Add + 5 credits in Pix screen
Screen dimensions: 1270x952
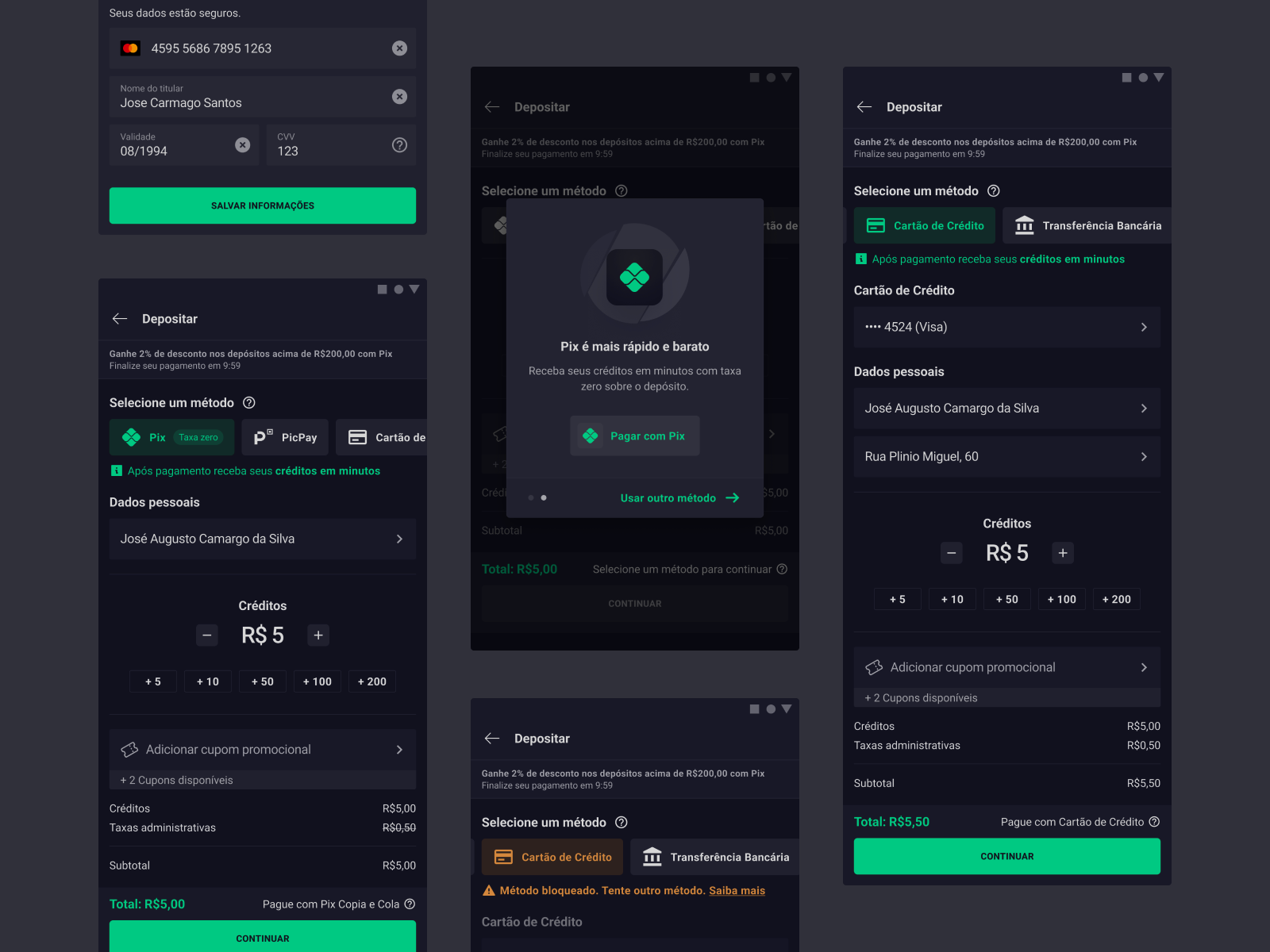tap(153, 681)
